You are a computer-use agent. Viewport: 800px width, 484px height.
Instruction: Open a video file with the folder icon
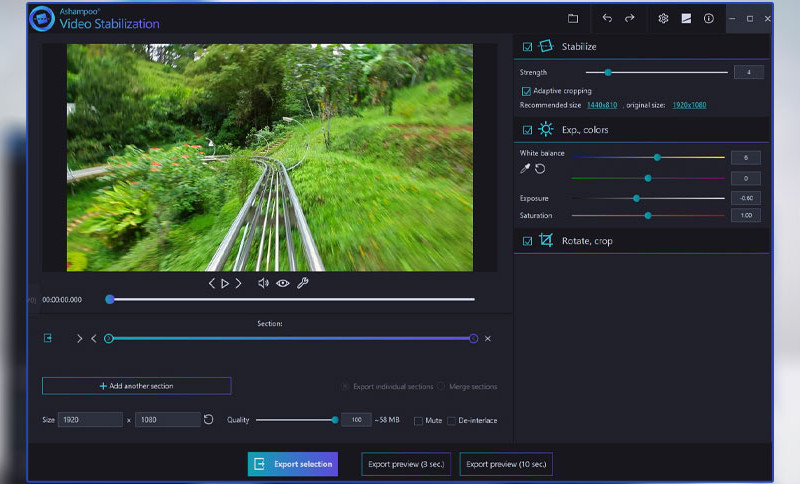point(573,18)
